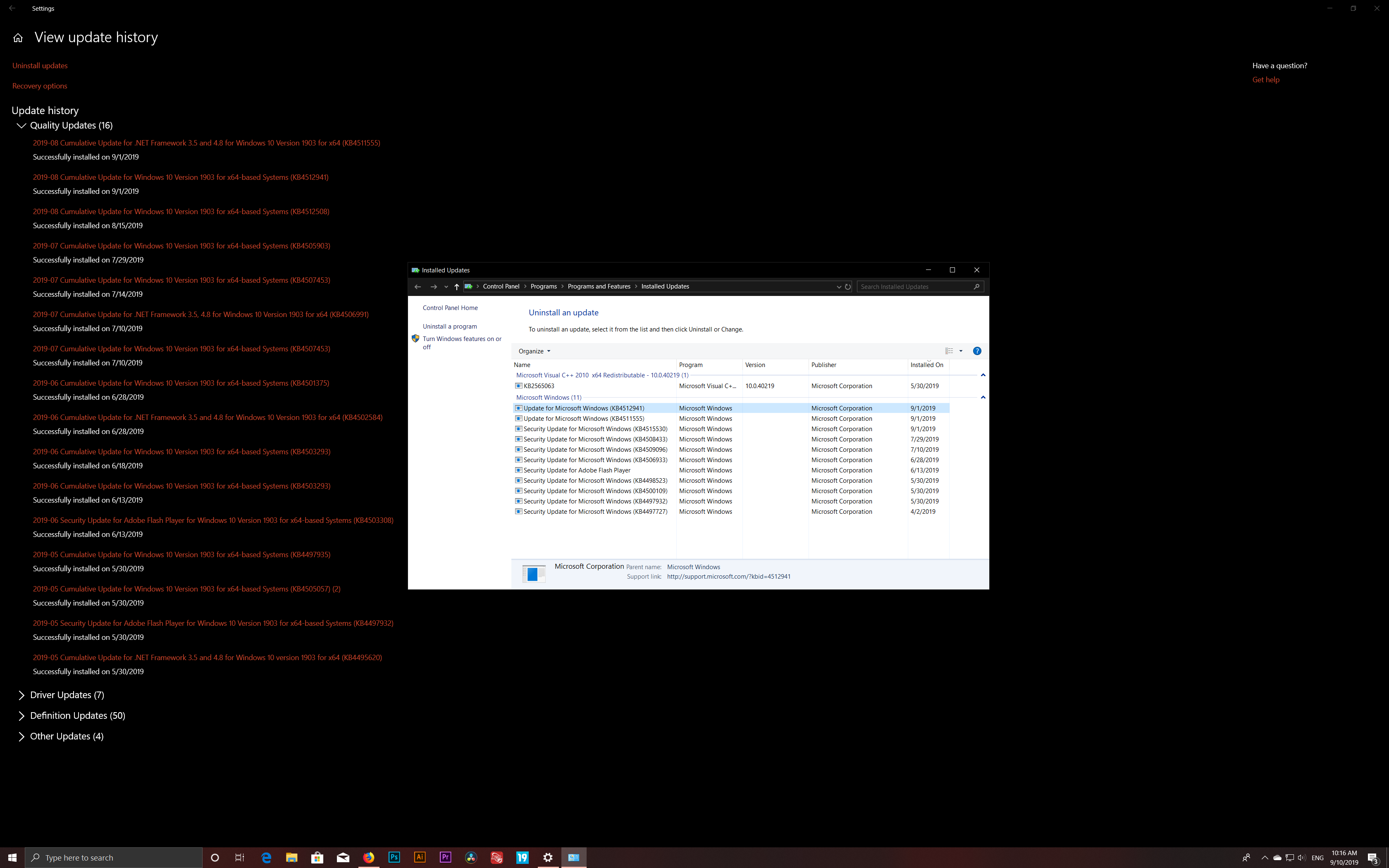Collapse the Quality Updates section
Image resolution: width=1389 pixels, height=868 pixels.
21,126
